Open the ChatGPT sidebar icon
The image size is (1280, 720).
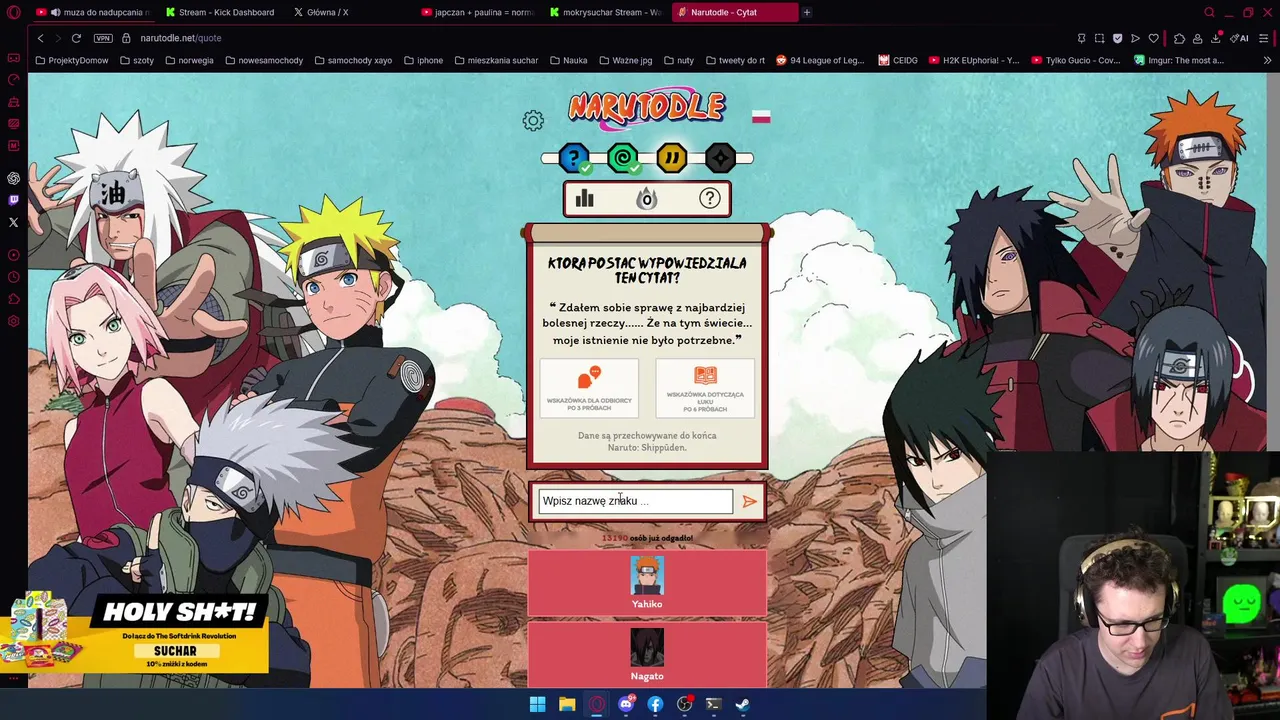pos(13,178)
